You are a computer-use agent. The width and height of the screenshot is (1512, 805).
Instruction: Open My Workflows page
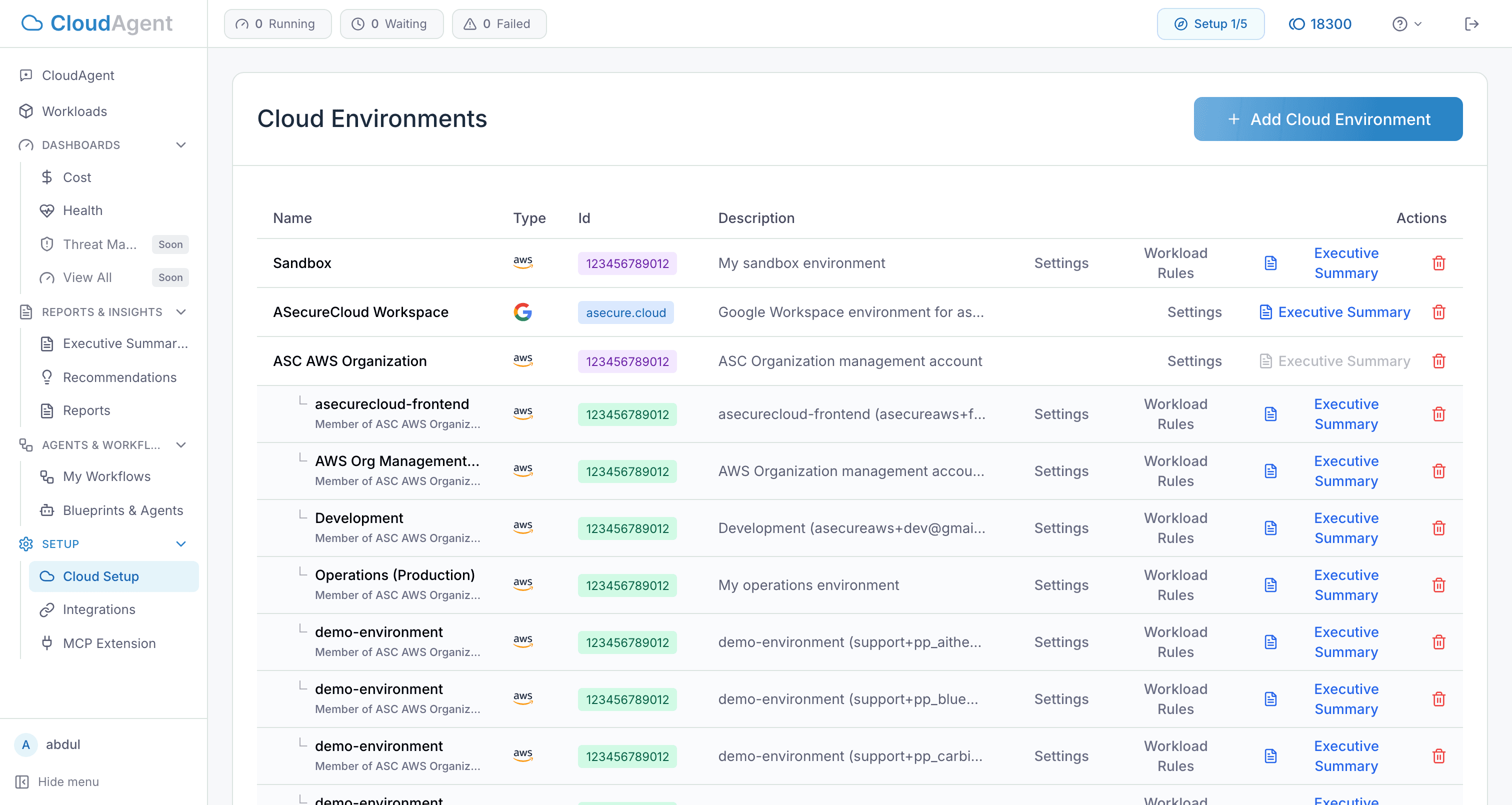pos(106,476)
